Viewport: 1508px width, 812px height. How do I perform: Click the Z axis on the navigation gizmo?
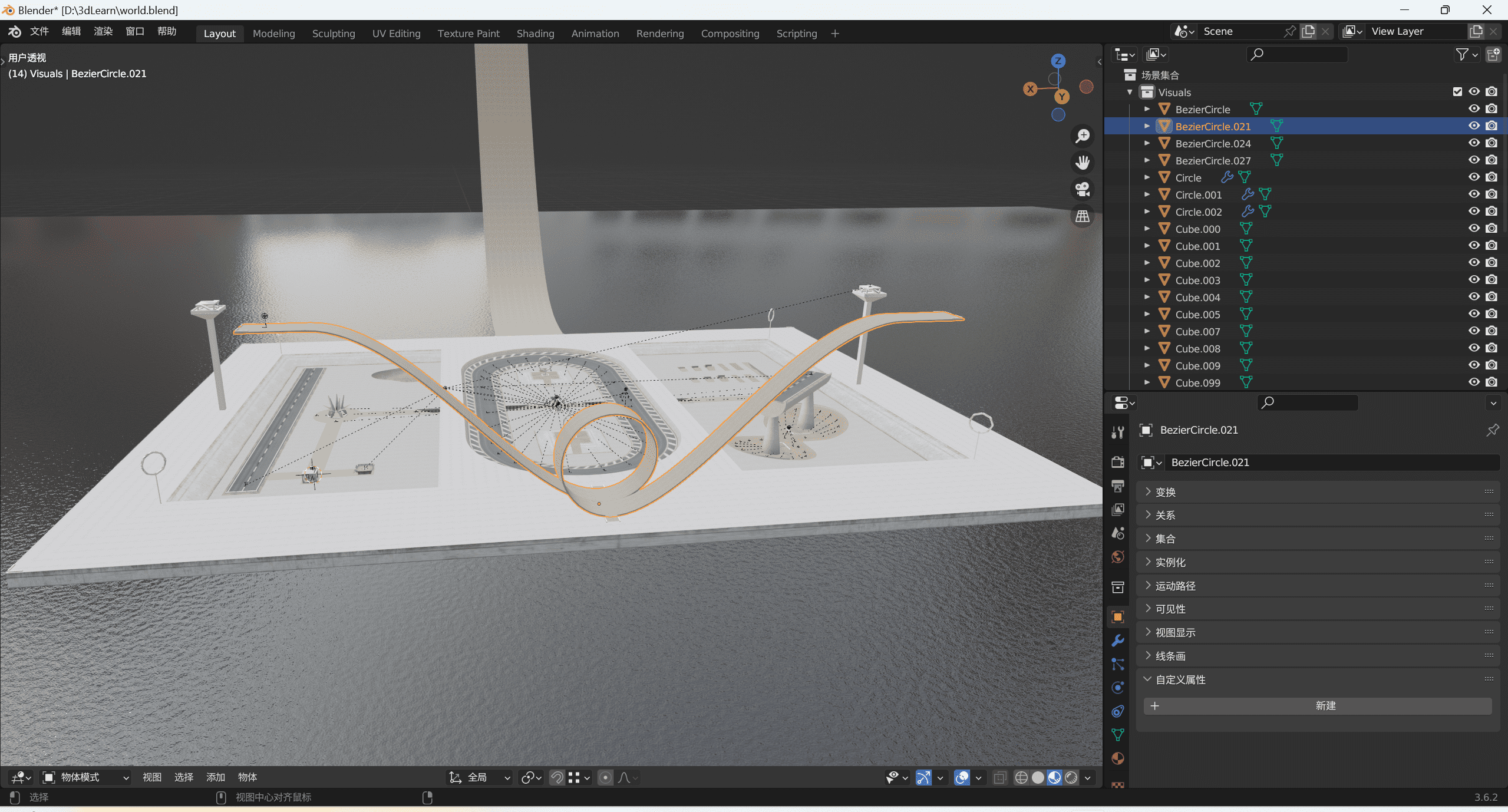[x=1058, y=61]
